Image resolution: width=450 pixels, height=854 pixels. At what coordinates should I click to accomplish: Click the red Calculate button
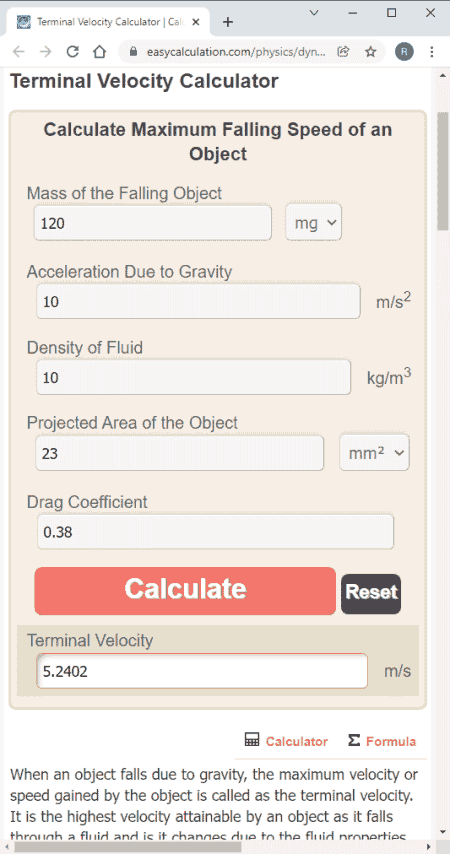click(185, 590)
